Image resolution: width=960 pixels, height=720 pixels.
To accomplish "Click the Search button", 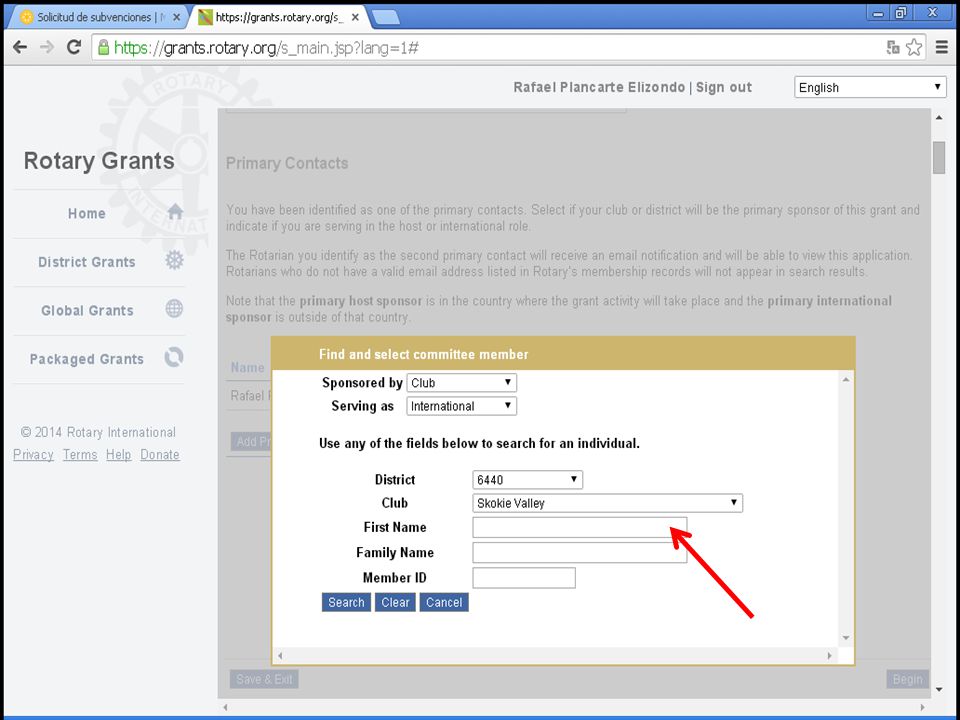I will click(x=346, y=602).
